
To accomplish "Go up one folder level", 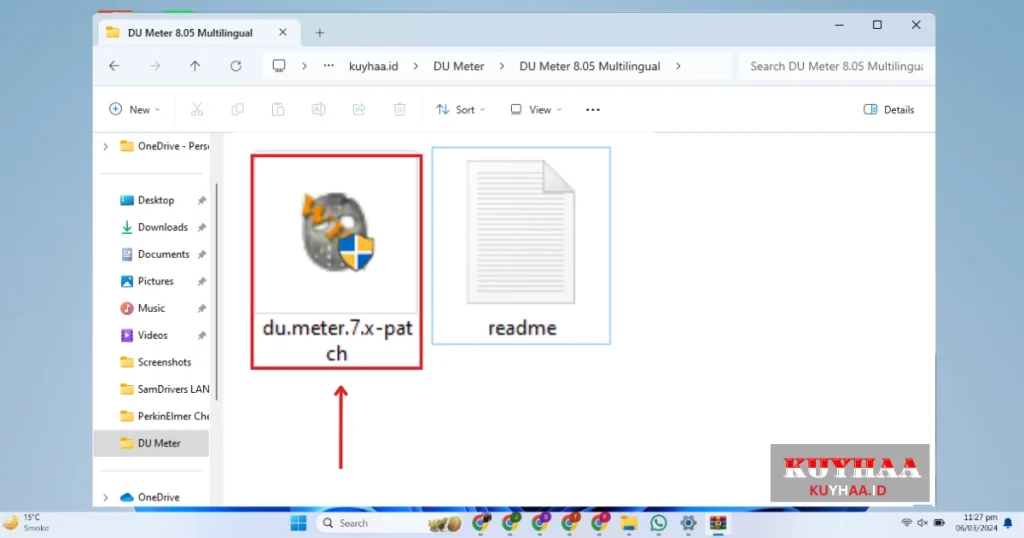I will point(195,66).
